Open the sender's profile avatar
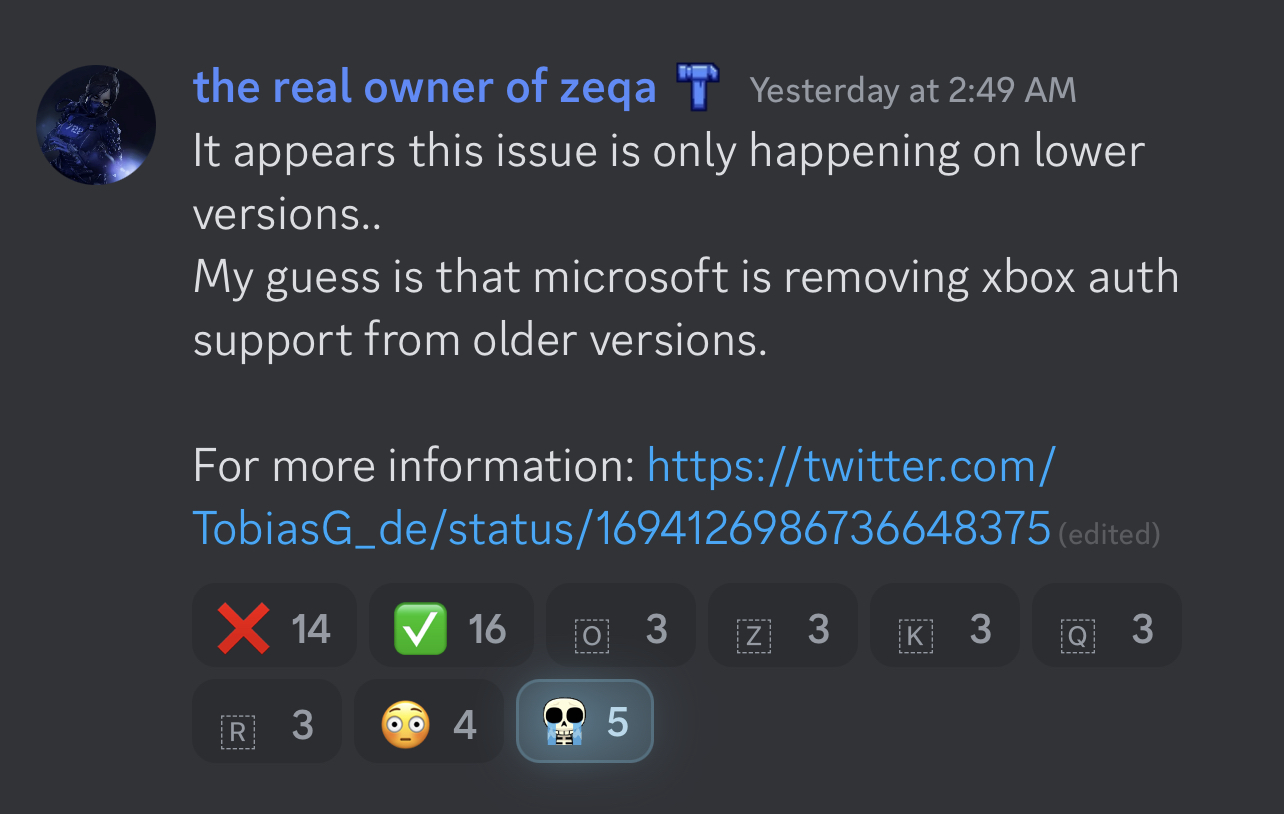Screen dimensions: 1284x814 [x=96, y=125]
